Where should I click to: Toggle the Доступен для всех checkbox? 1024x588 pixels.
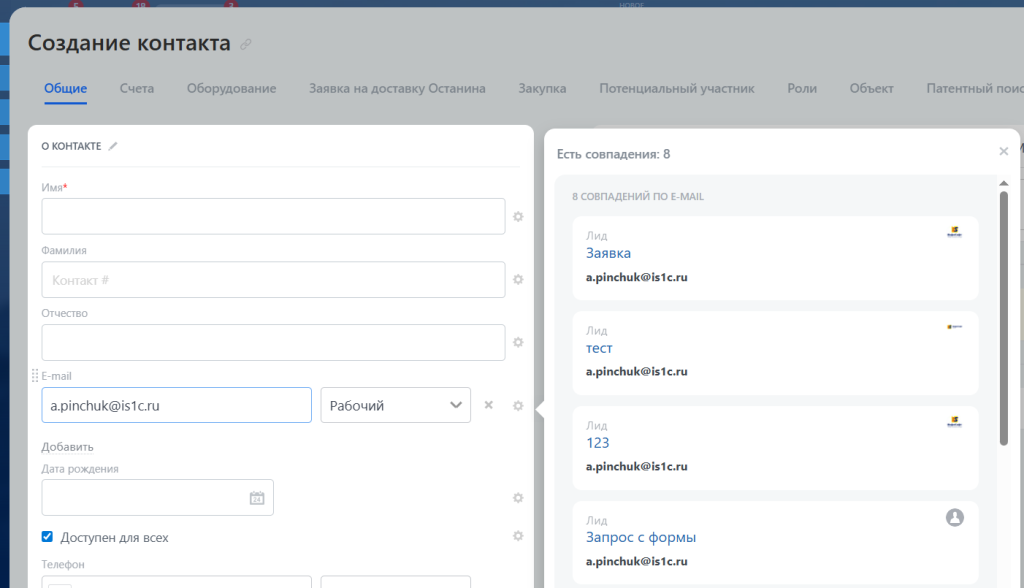point(47,537)
